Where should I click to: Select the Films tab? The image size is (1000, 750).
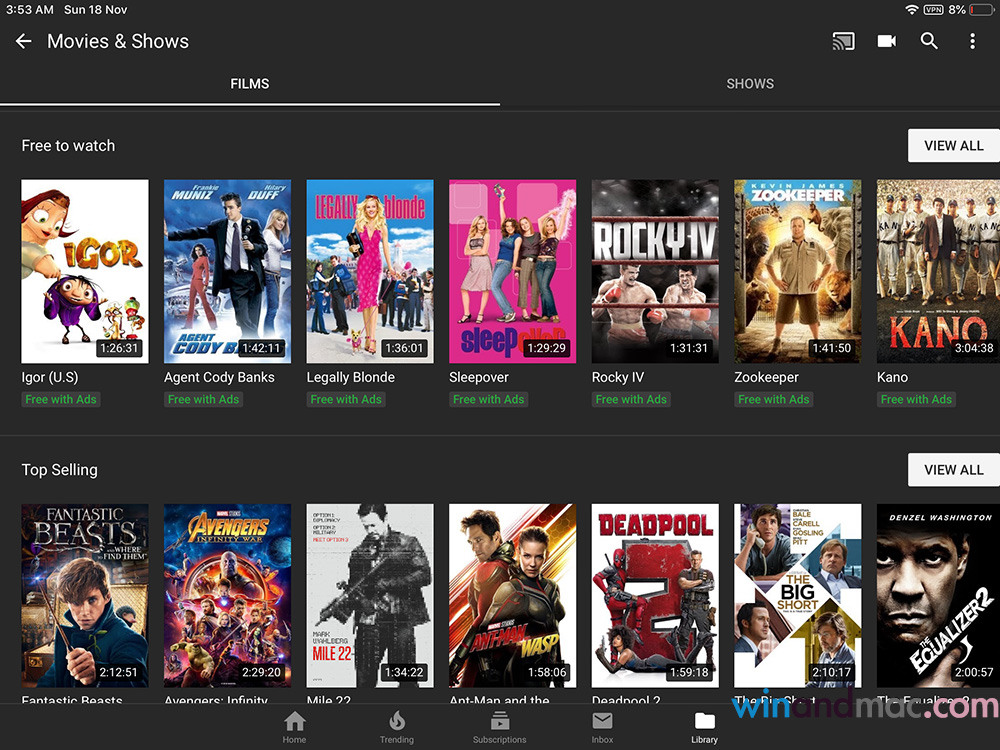250,84
